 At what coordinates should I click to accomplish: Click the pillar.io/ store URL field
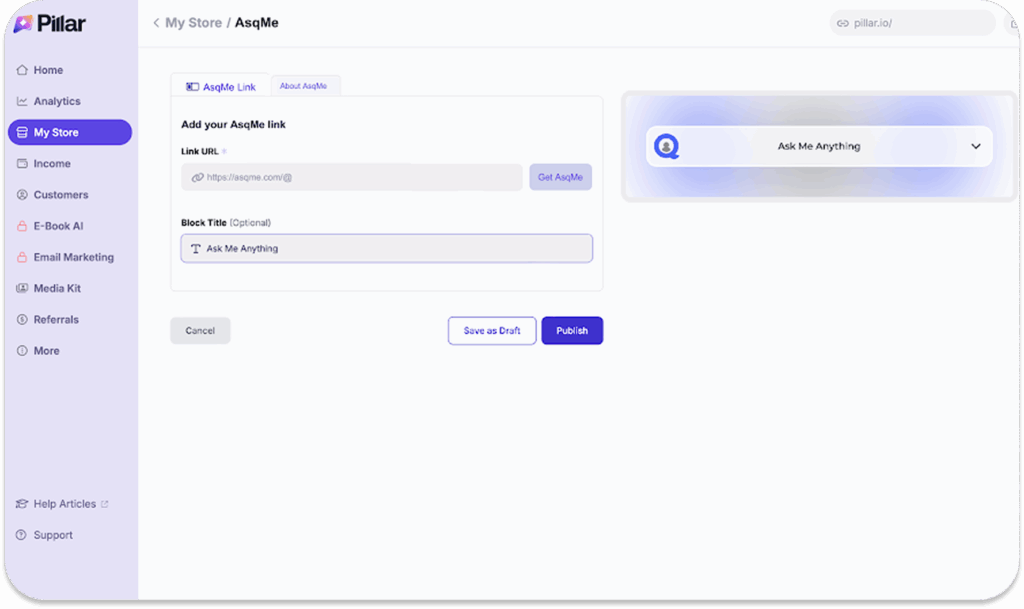913,23
